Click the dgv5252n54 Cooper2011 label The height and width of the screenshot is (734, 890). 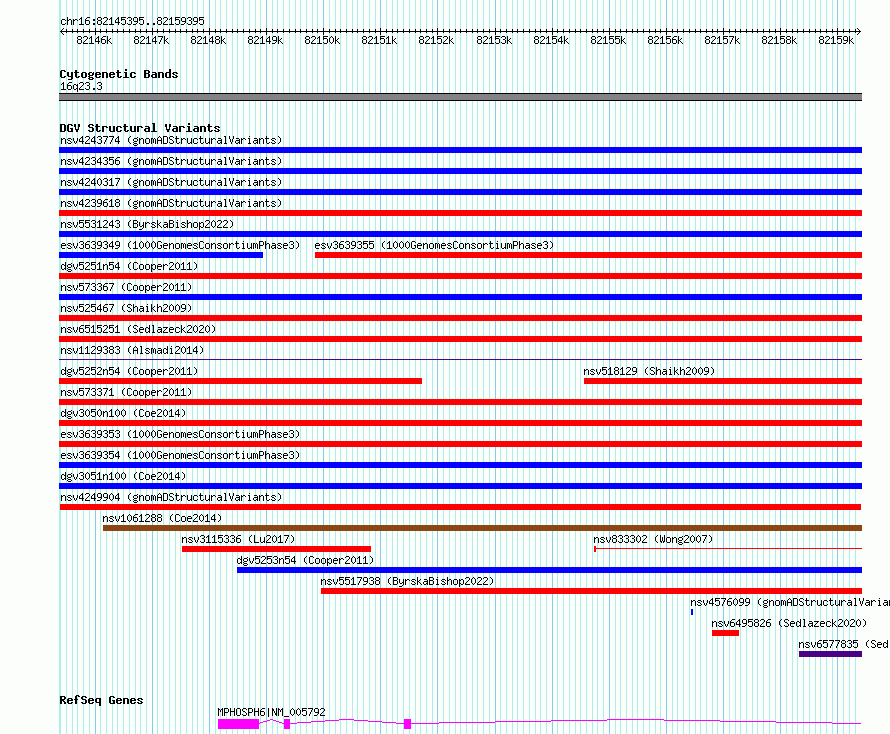click(x=129, y=371)
